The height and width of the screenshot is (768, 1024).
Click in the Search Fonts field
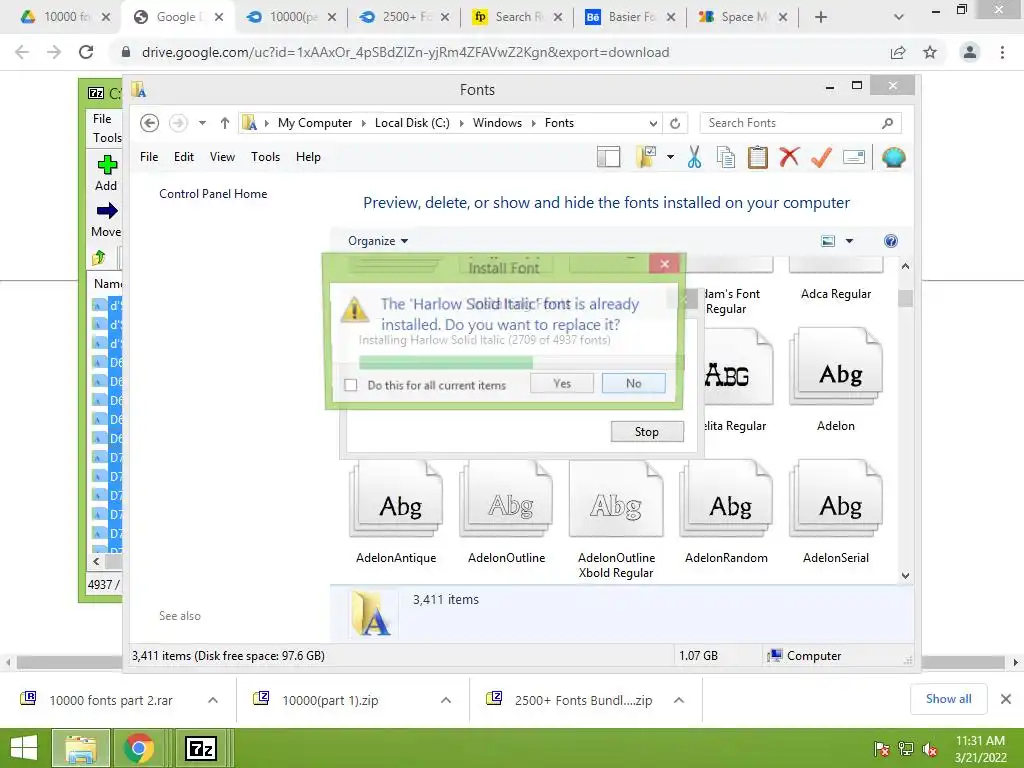coord(800,123)
